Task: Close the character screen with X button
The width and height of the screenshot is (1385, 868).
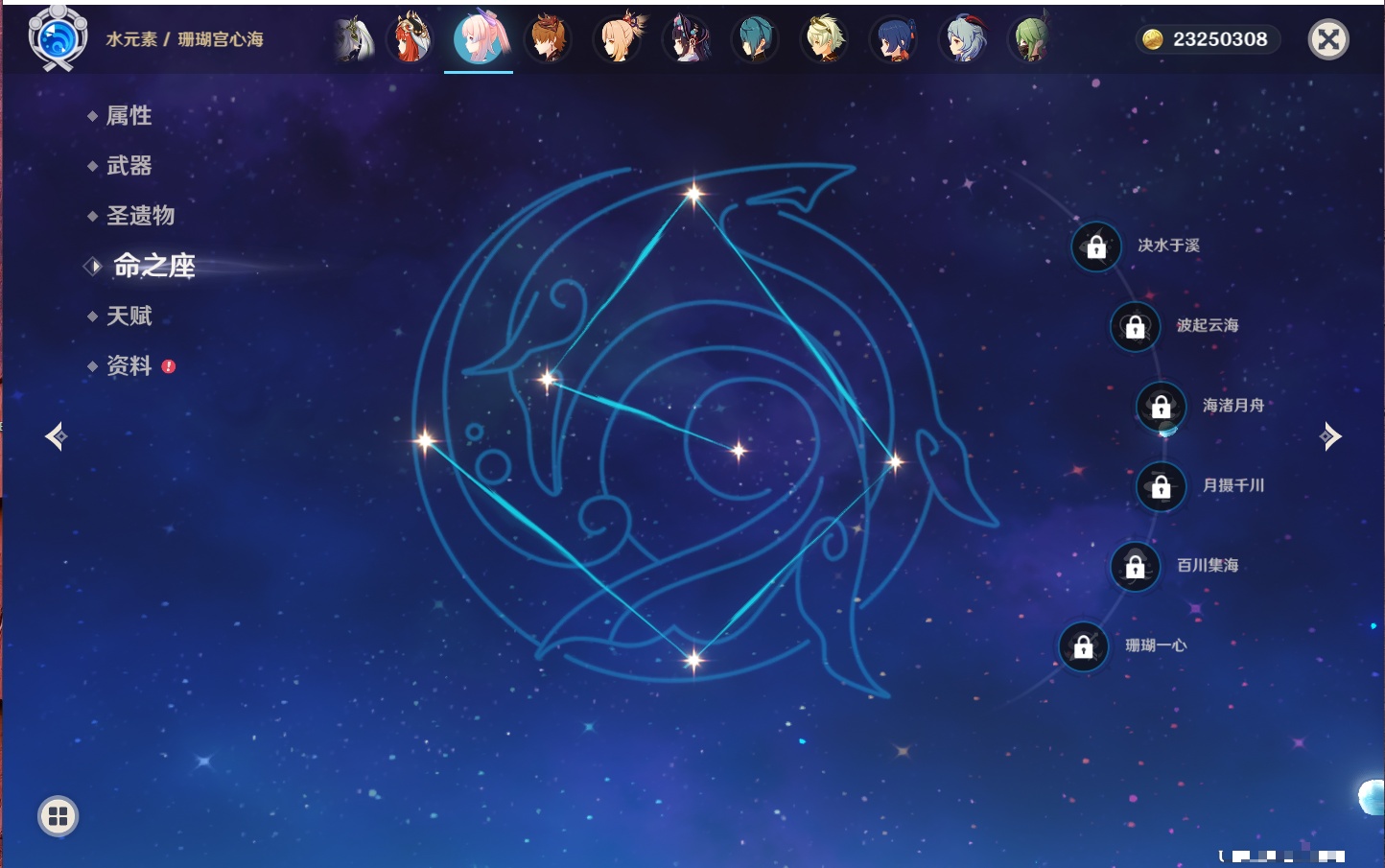Action: coord(1328,39)
